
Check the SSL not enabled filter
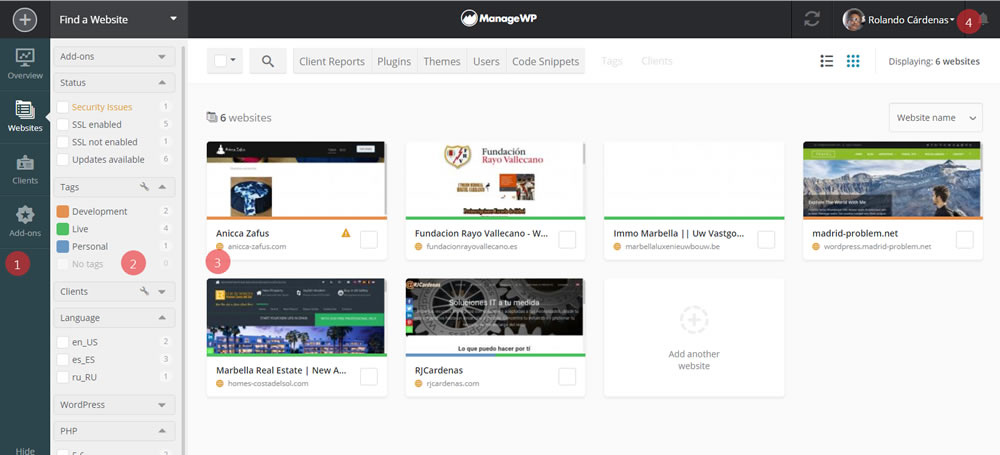tap(62, 142)
